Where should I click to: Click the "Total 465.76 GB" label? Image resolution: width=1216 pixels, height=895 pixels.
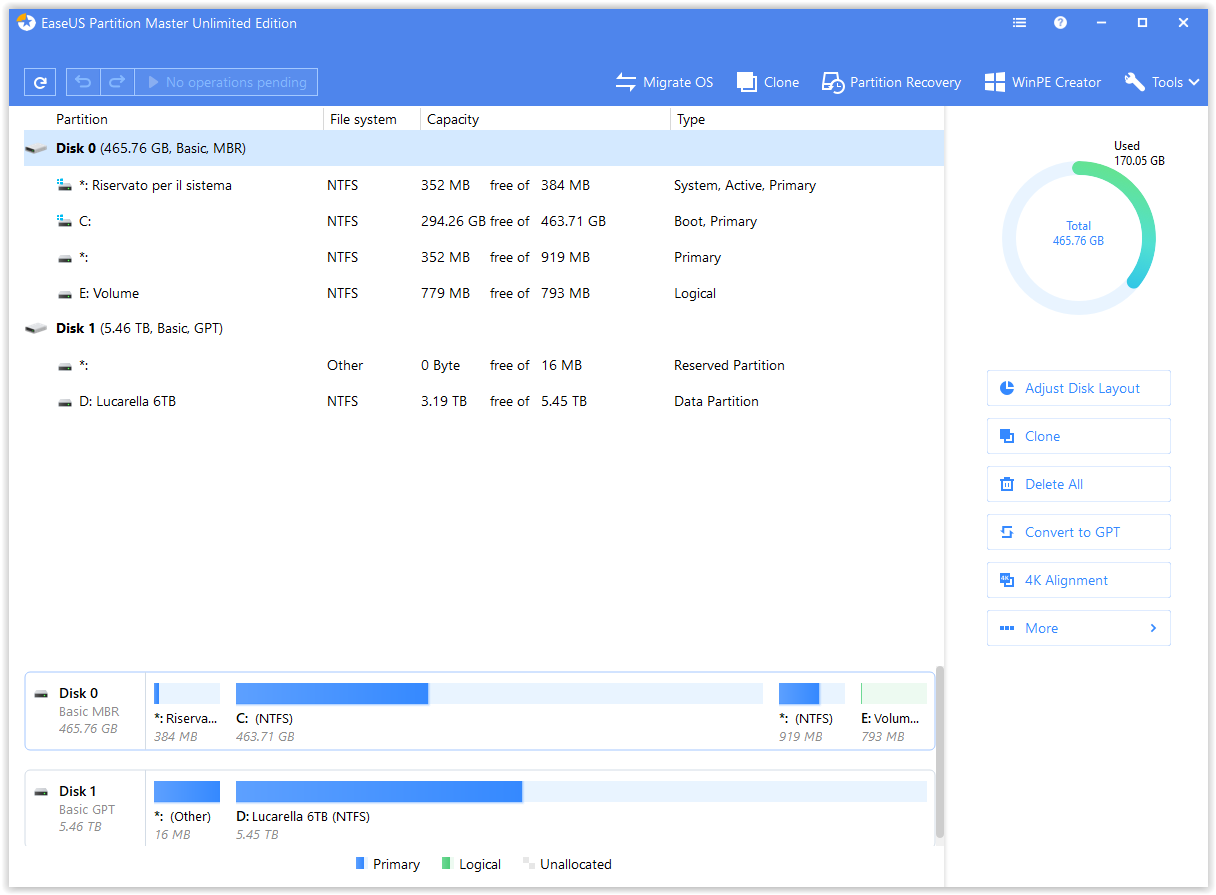(1078, 233)
